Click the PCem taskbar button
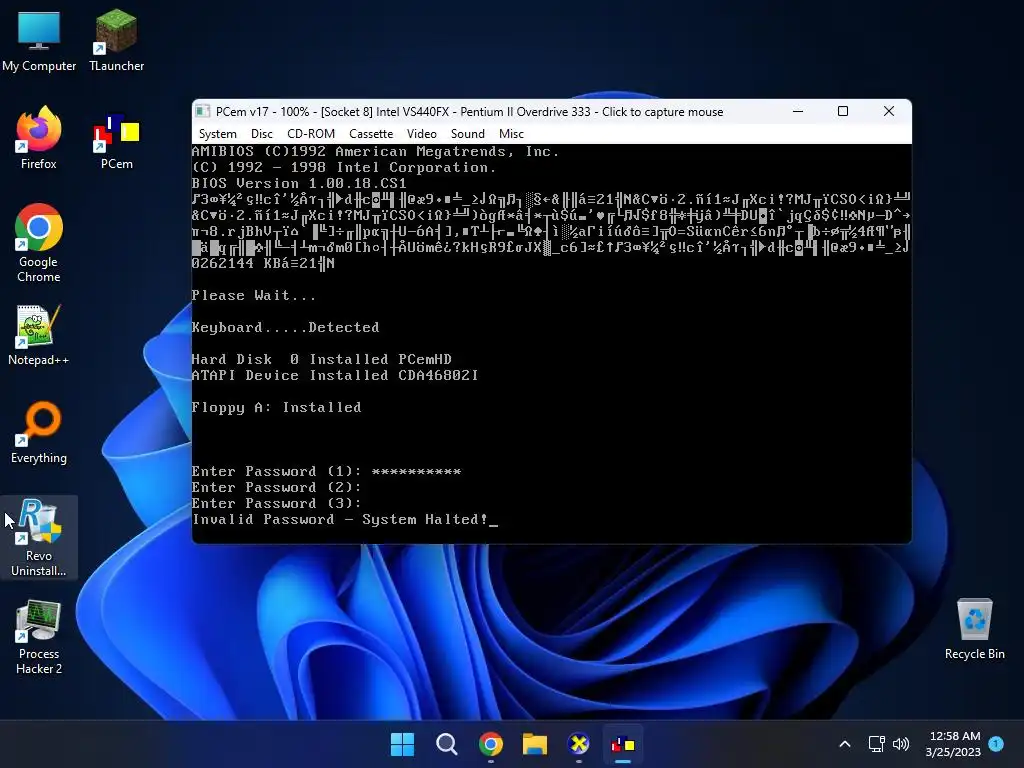Viewport: 1024px width, 768px height. coord(623,744)
